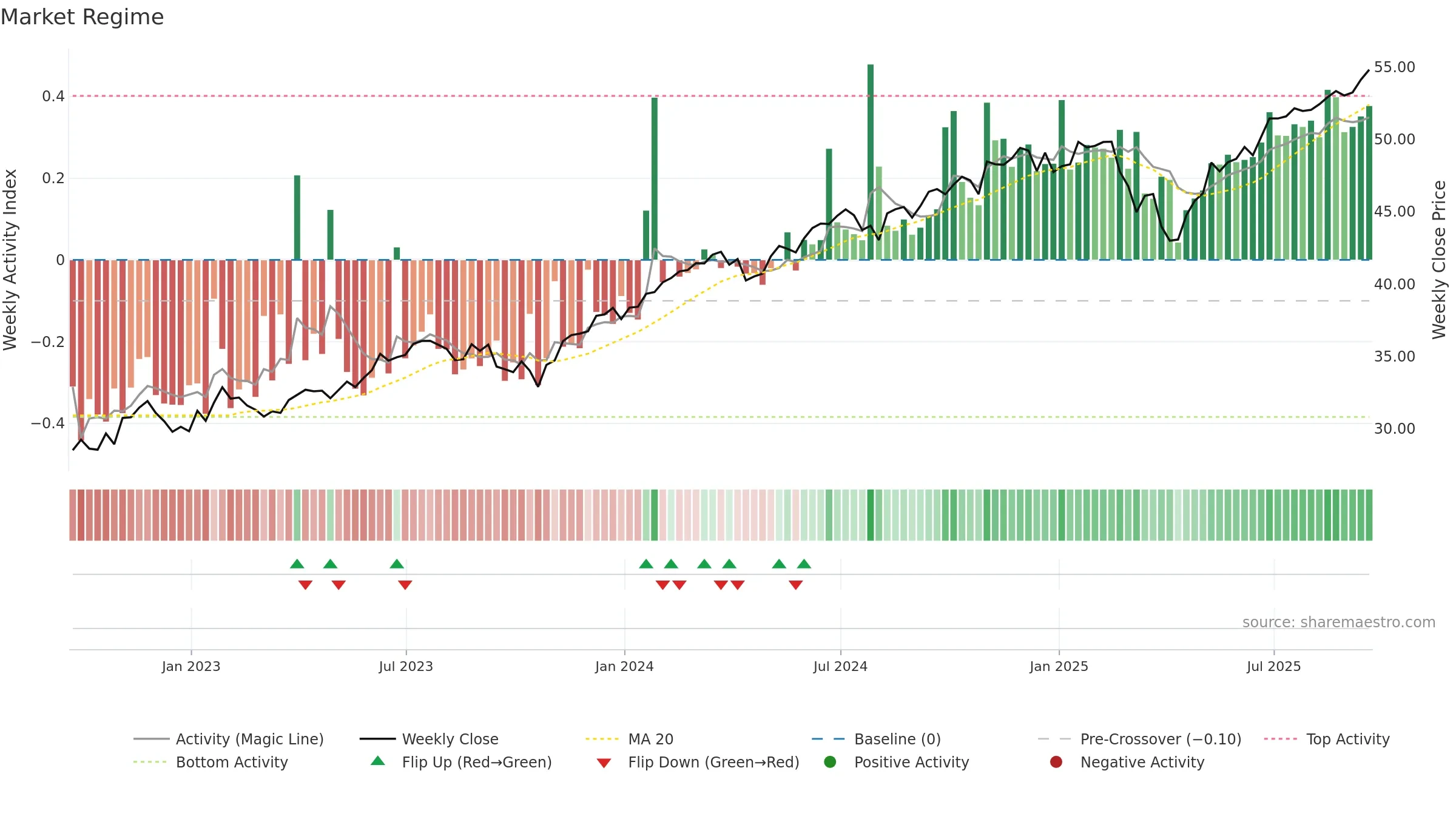Toggle Bottom Activity legend entry
1456x819 pixels.
point(211,762)
